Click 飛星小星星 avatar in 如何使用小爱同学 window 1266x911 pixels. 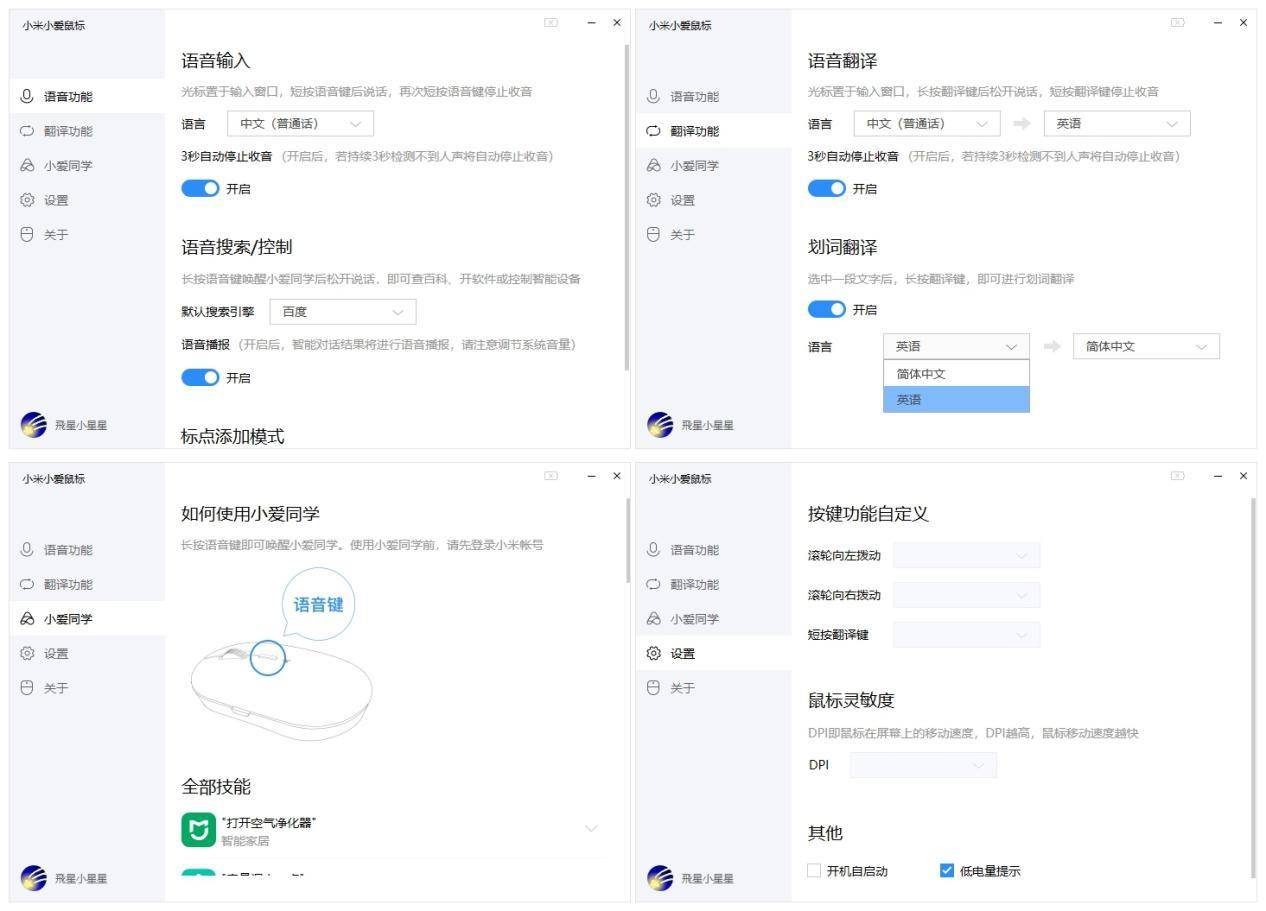(x=33, y=878)
